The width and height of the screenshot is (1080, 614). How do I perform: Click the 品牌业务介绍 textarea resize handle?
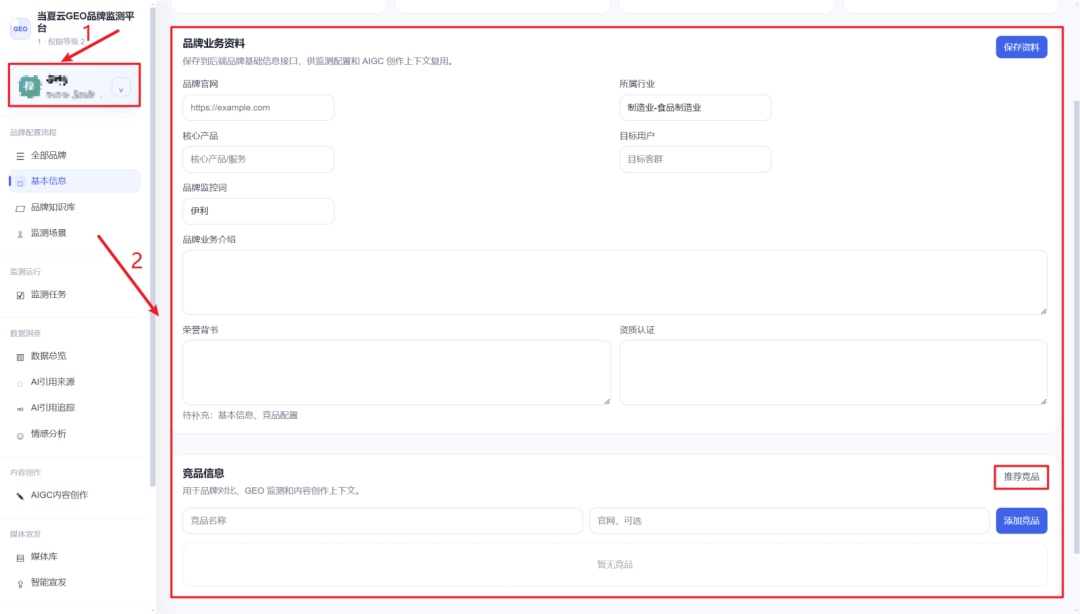[x=1043, y=311]
